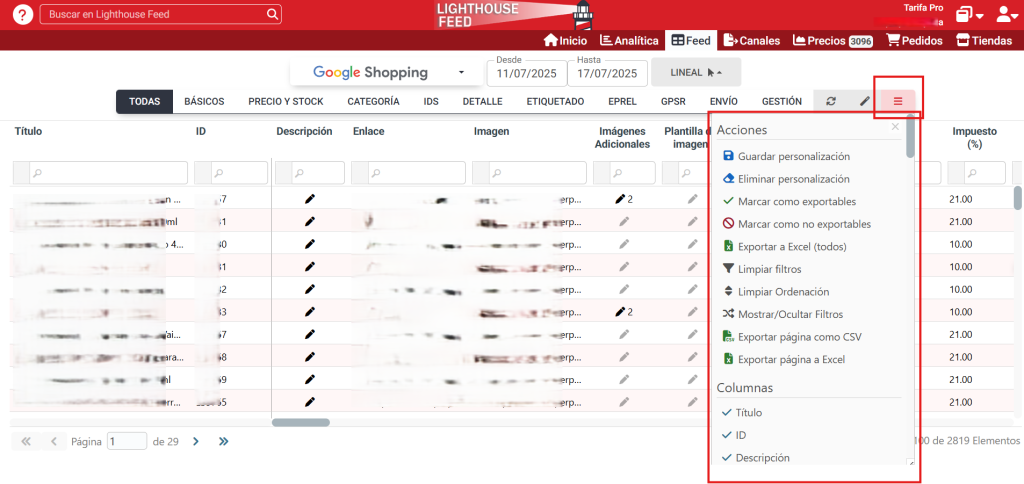Open Precios section with 3096 badge
The width and height of the screenshot is (1024, 484).
point(833,40)
